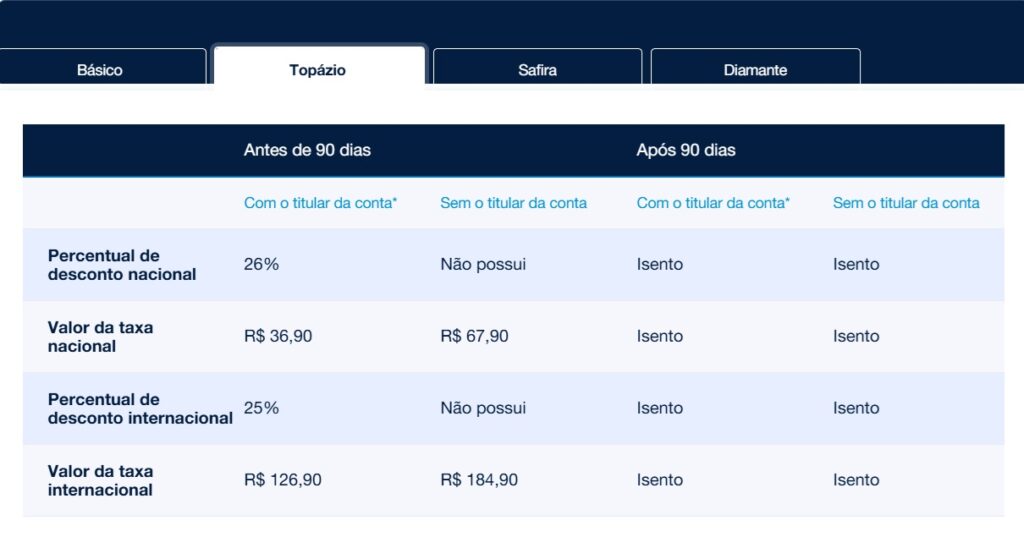Go to the Diamante tab
Image resolution: width=1024 pixels, height=548 pixels.
pos(755,70)
